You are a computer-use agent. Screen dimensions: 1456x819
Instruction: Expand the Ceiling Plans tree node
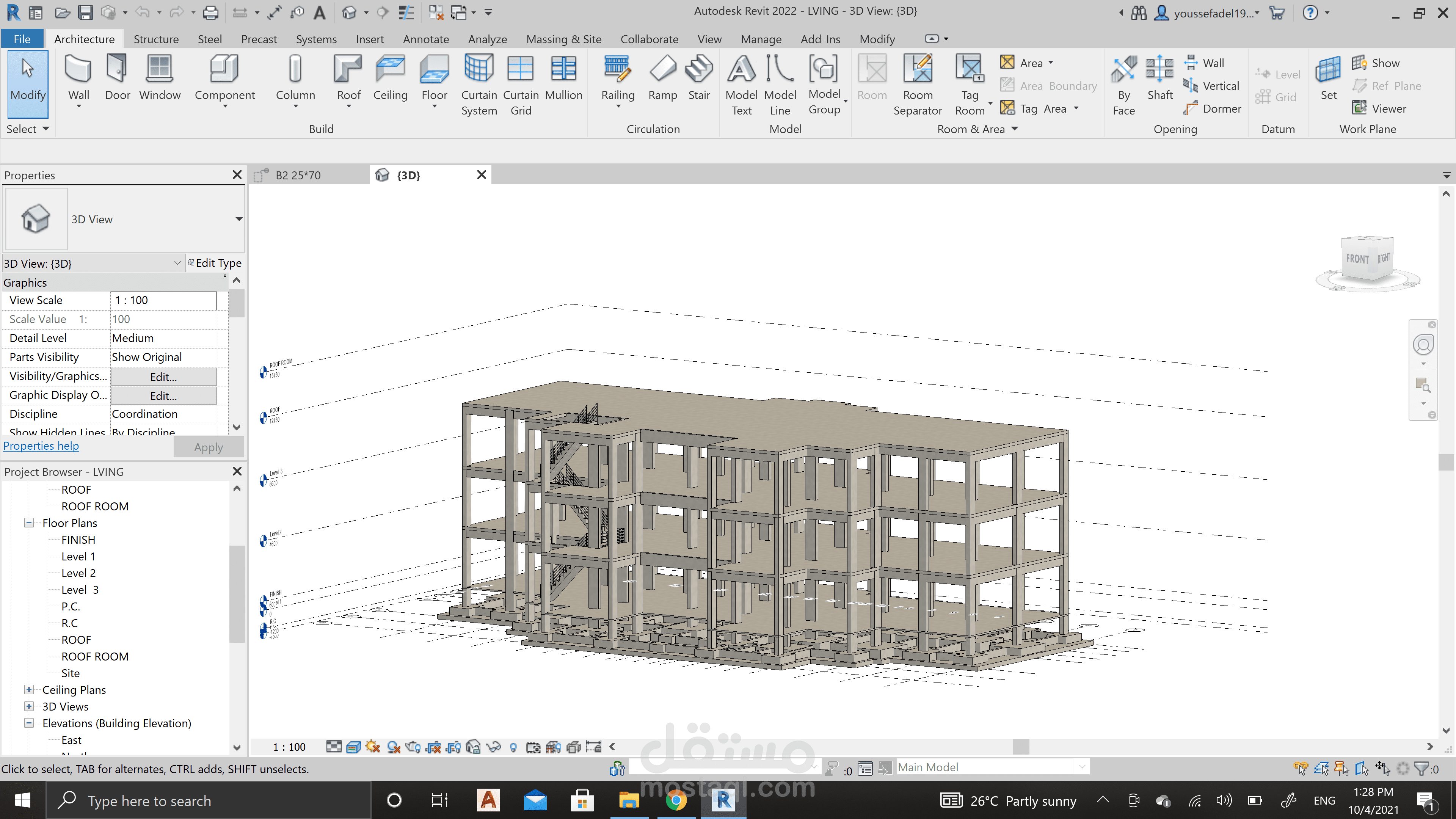click(29, 690)
